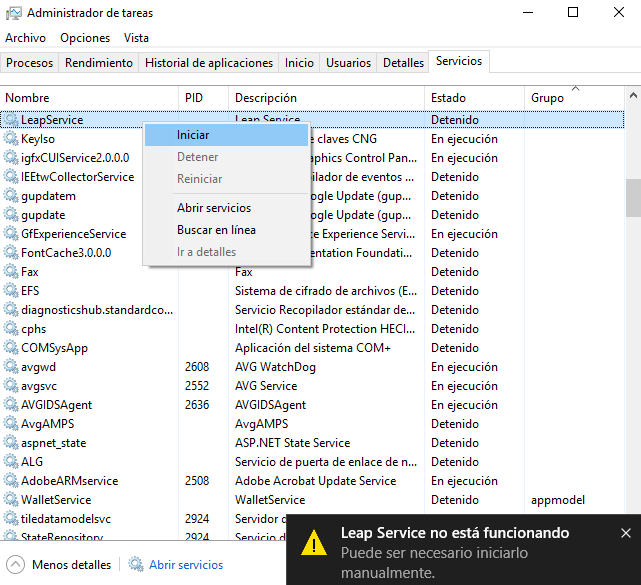
Task: Click the Task Manager icon in title bar
Action: [x=13, y=13]
